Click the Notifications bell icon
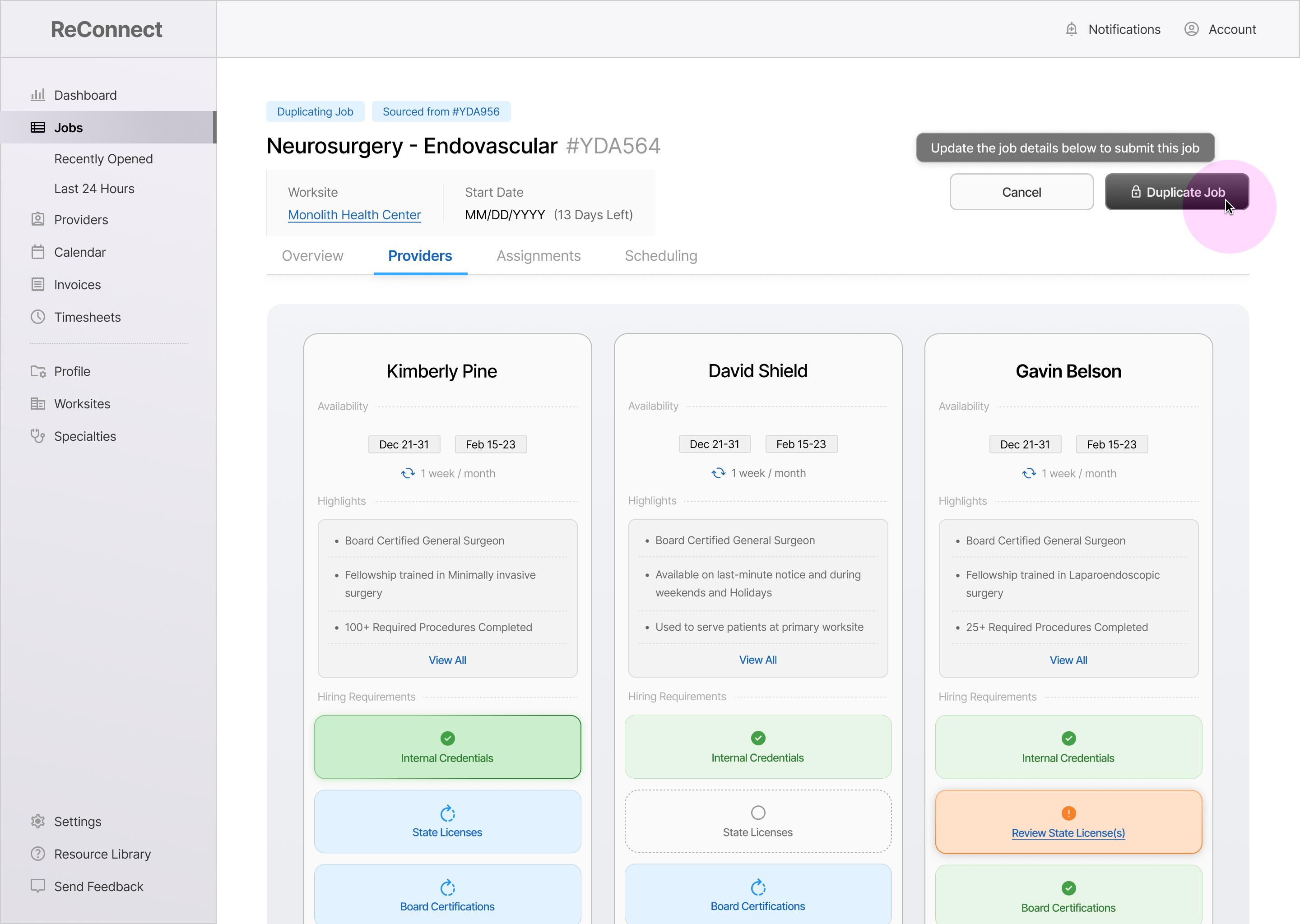The width and height of the screenshot is (1300, 924). (1071, 30)
